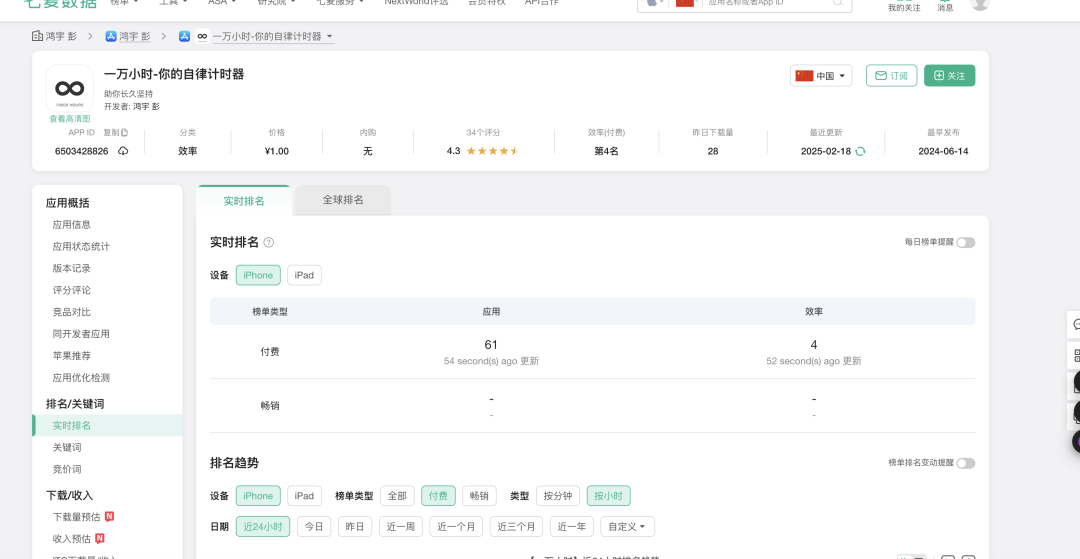This screenshot has width=1080, height=559.
Task: Toggle the 榜单排名变动提醒 switch
Action: pyautogui.click(x=965, y=463)
